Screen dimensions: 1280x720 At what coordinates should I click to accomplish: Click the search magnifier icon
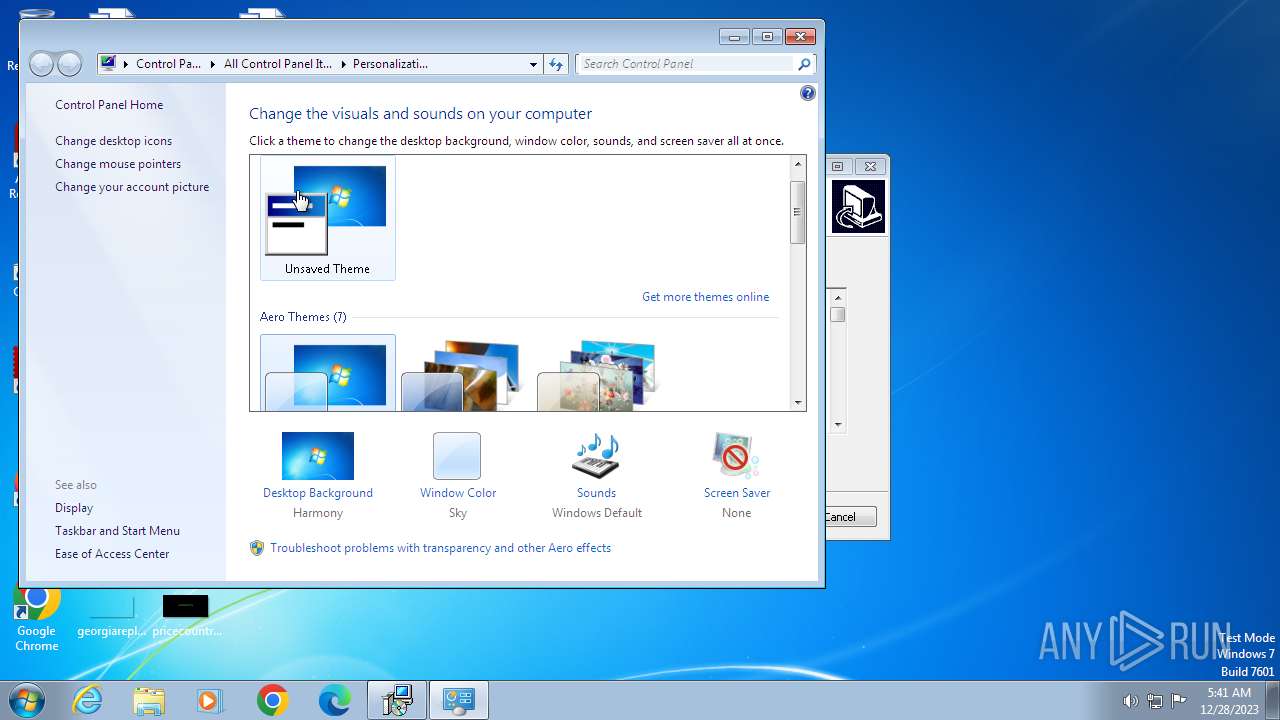pyautogui.click(x=804, y=64)
